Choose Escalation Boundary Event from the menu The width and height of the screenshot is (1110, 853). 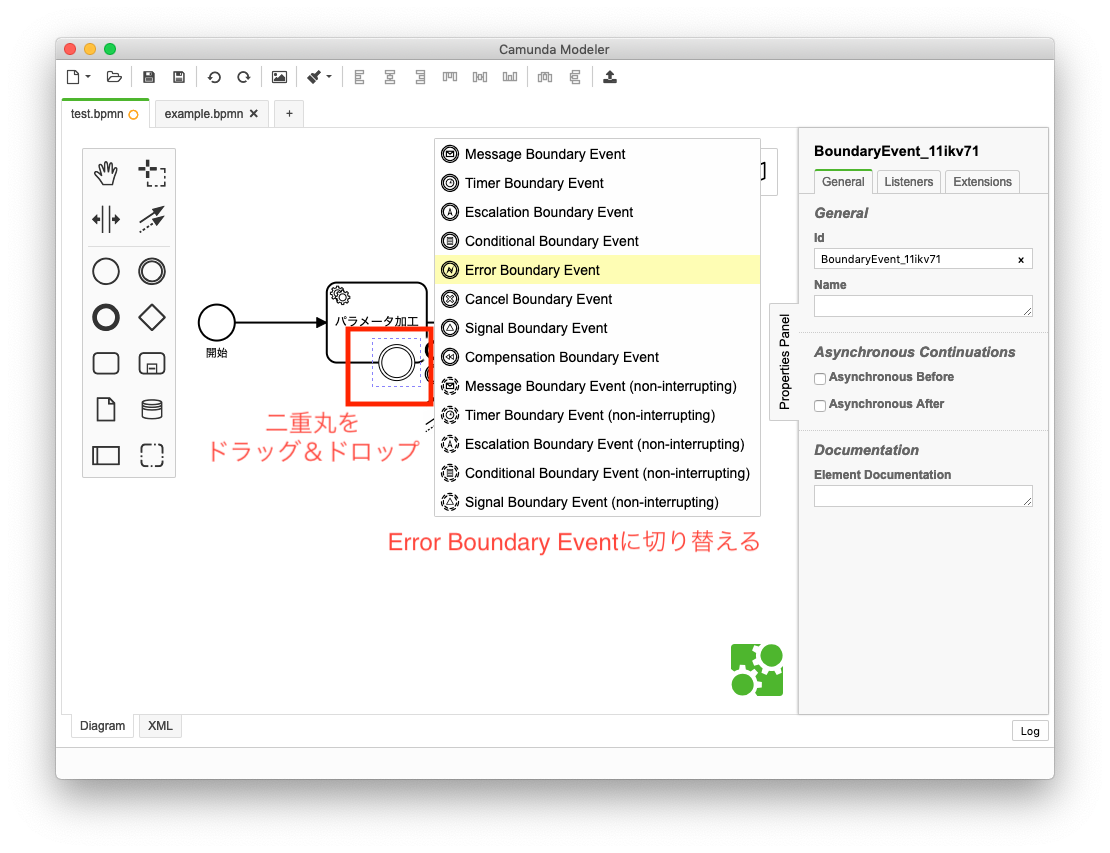coord(597,212)
